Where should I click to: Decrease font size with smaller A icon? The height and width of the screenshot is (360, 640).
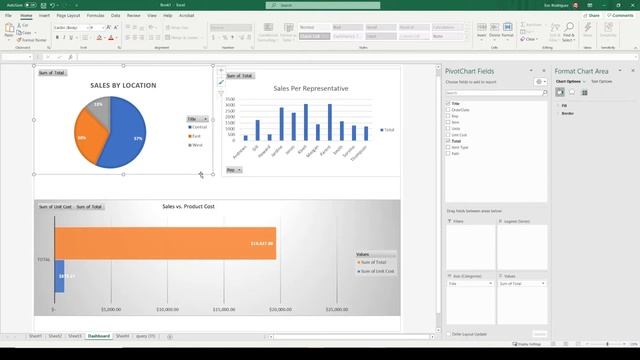[116, 27]
